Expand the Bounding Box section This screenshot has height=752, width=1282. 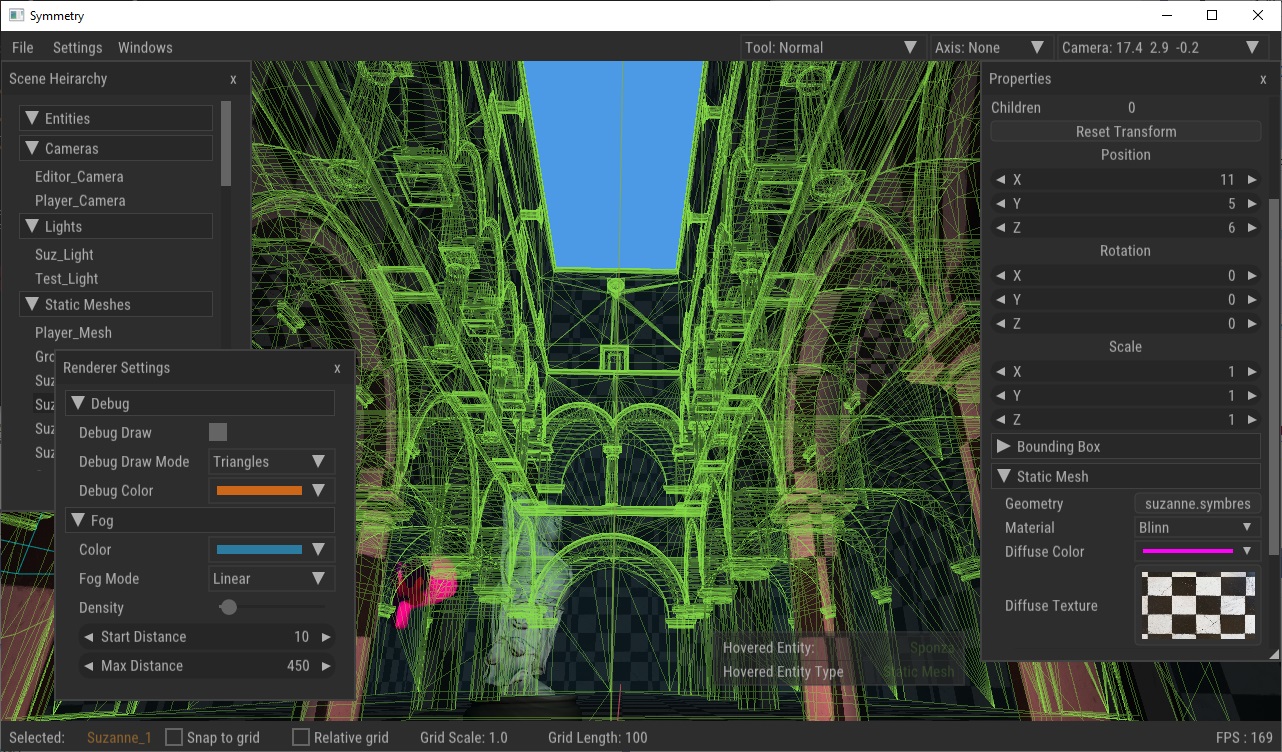tap(1126, 446)
